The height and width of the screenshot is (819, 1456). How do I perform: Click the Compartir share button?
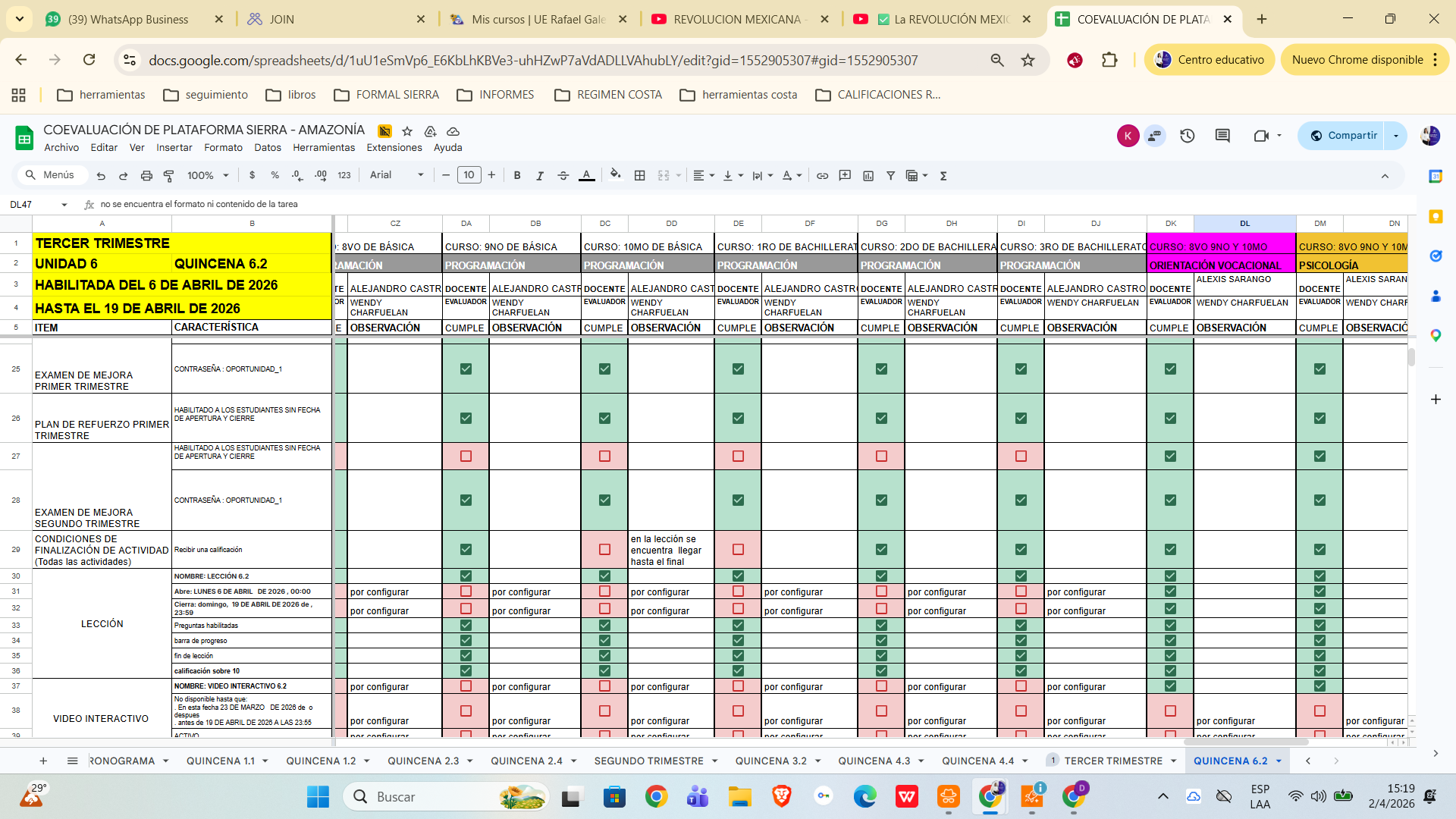tap(1344, 136)
